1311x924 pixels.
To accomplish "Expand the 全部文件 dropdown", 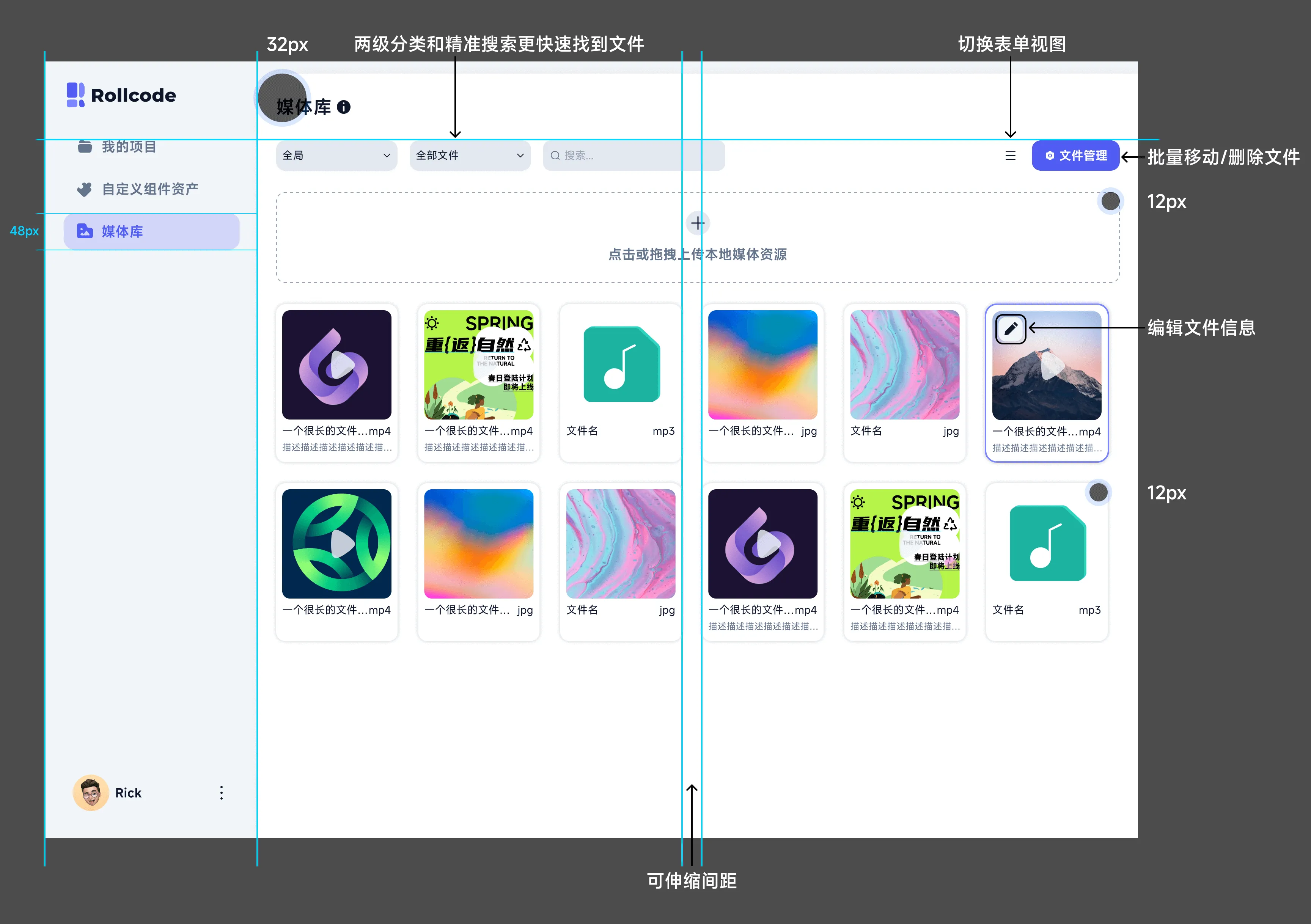I will (470, 156).
